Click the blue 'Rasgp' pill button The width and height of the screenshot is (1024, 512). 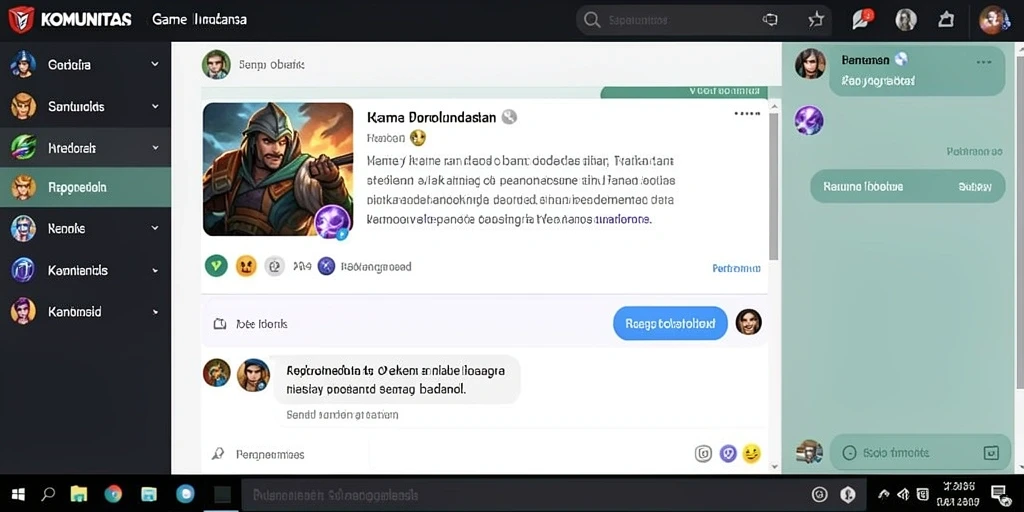pos(670,323)
